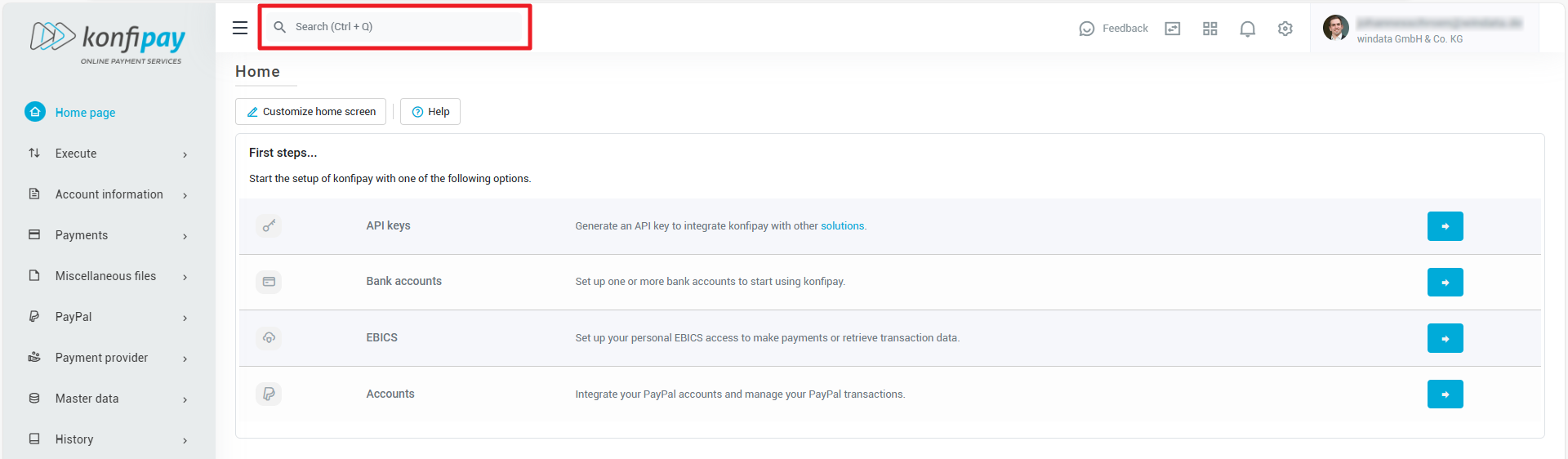Click the konfipay logo
The width and height of the screenshot is (1568, 459).
click(x=108, y=41)
